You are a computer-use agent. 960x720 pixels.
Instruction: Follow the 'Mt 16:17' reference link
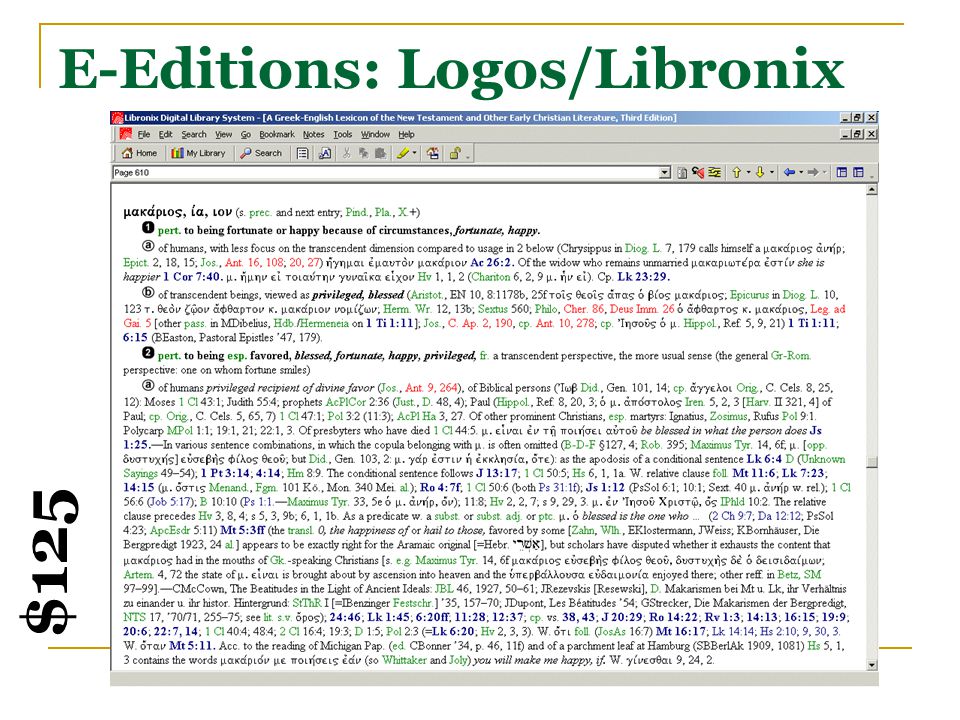[x=680, y=631]
